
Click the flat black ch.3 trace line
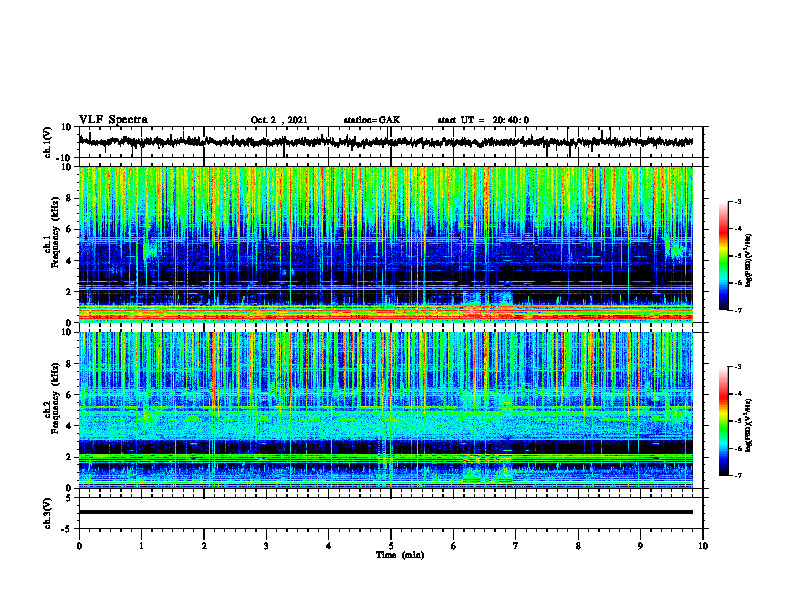[x=385, y=512]
